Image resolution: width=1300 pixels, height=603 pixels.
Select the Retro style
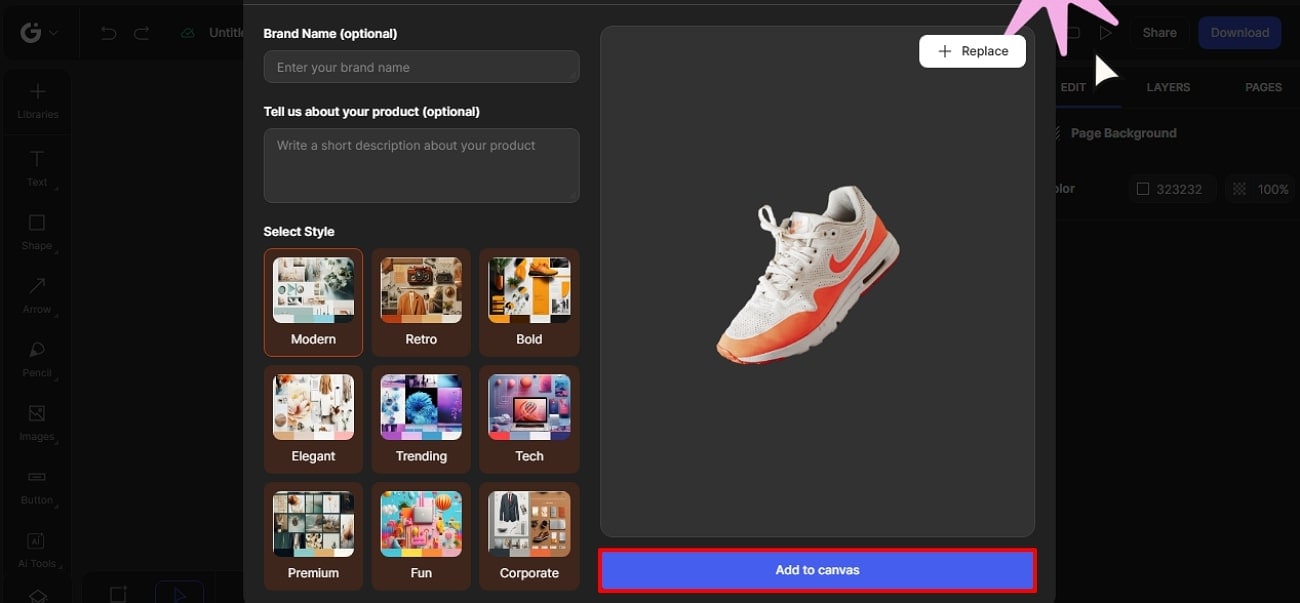click(x=421, y=302)
